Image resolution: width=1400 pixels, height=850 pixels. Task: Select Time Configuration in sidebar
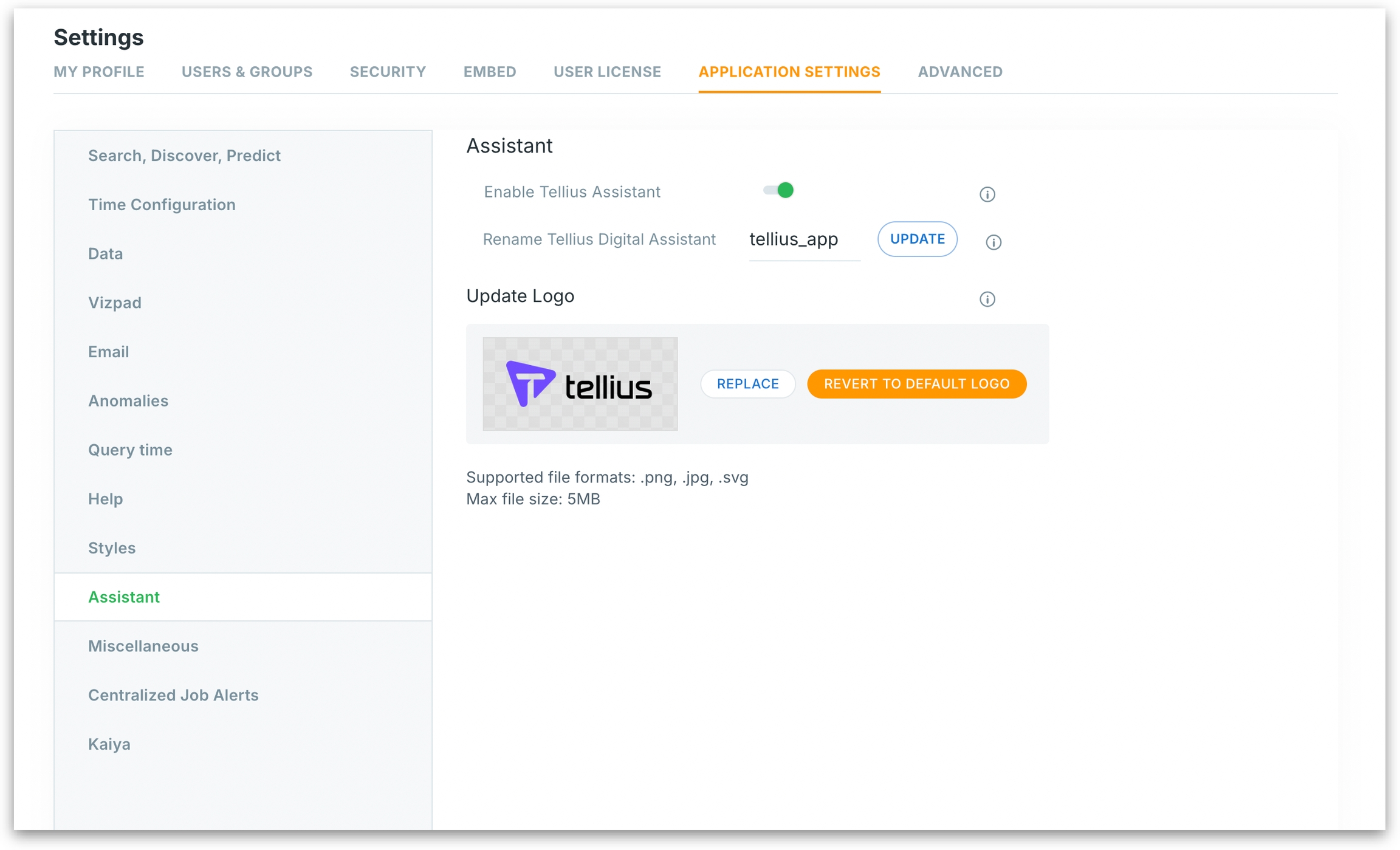(x=162, y=205)
